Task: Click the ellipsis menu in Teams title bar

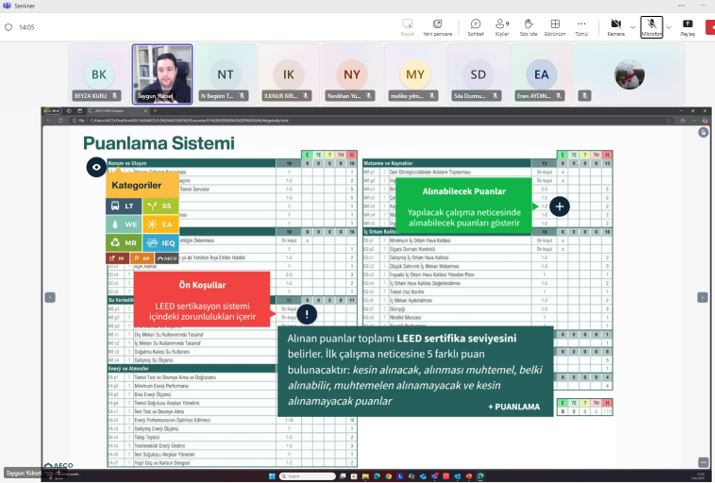Action: (x=681, y=6)
